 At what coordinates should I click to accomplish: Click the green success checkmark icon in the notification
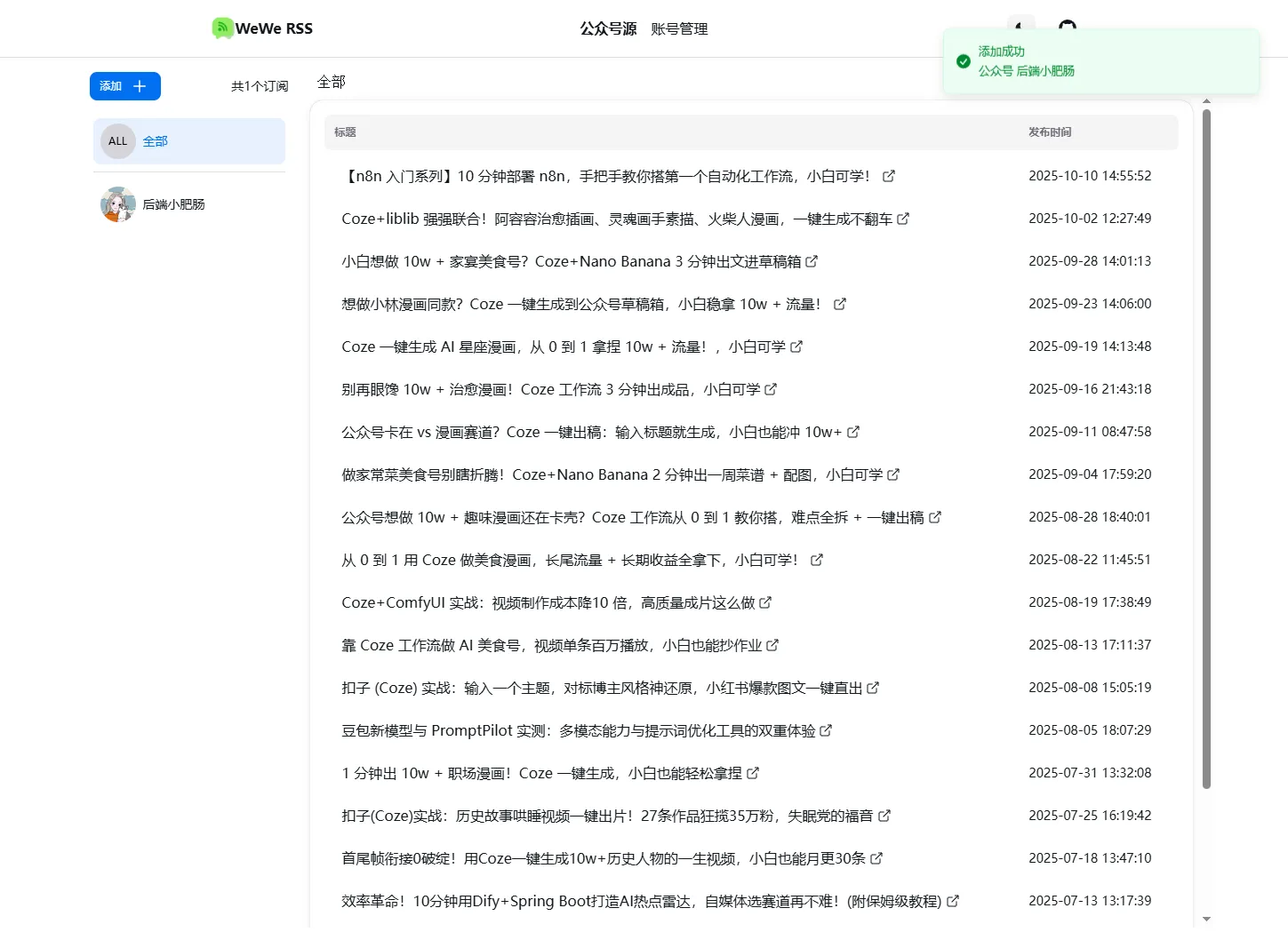pos(964,61)
